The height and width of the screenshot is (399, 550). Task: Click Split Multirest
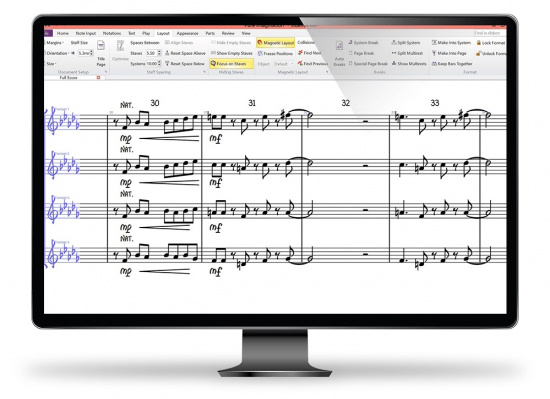pyautogui.click(x=407, y=53)
